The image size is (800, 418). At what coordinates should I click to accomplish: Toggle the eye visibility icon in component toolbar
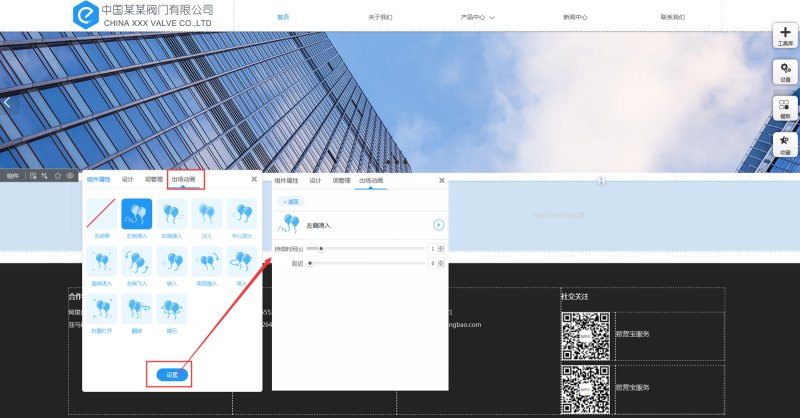[x=70, y=176]
